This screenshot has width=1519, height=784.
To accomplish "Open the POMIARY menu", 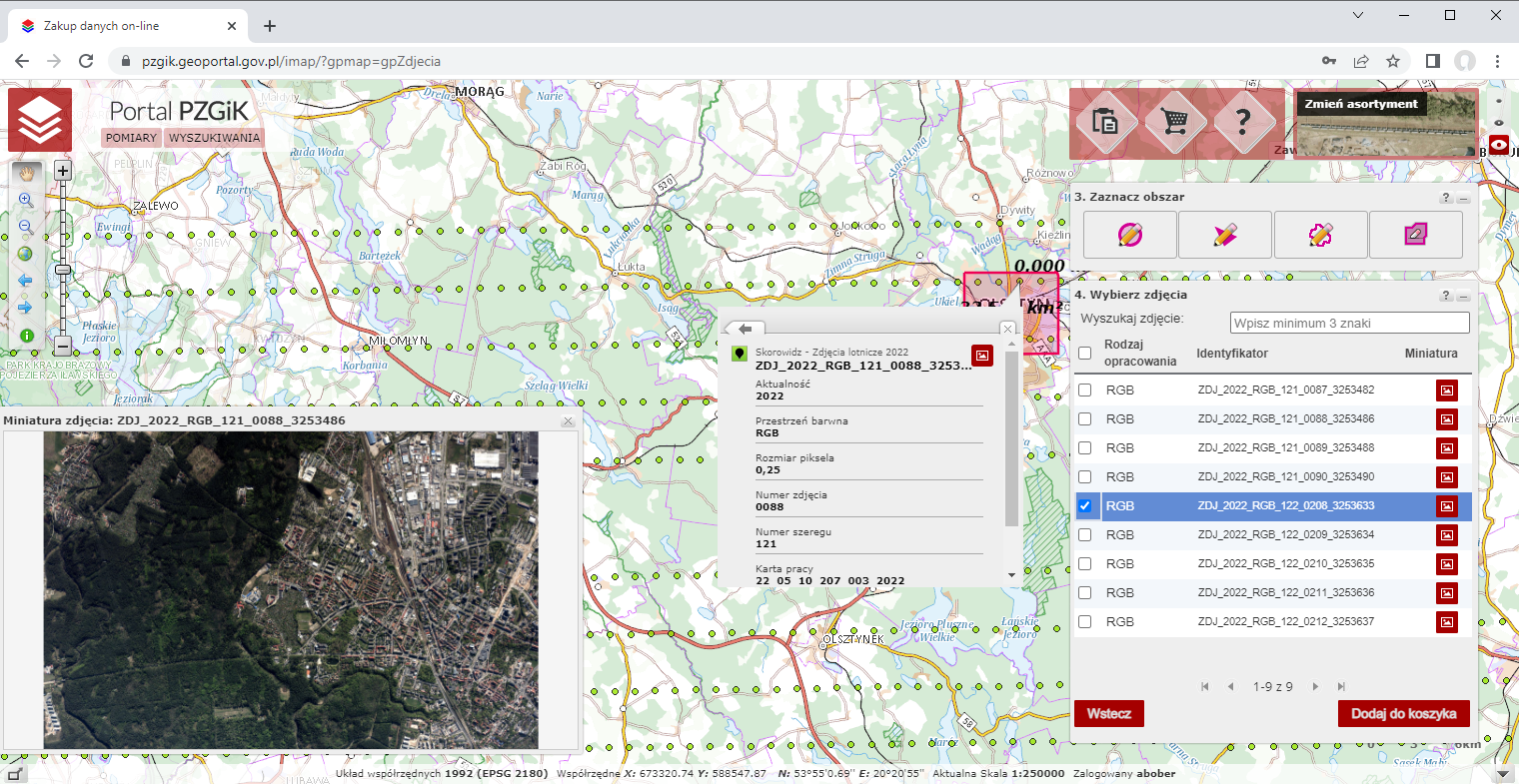I will (131, 138).
